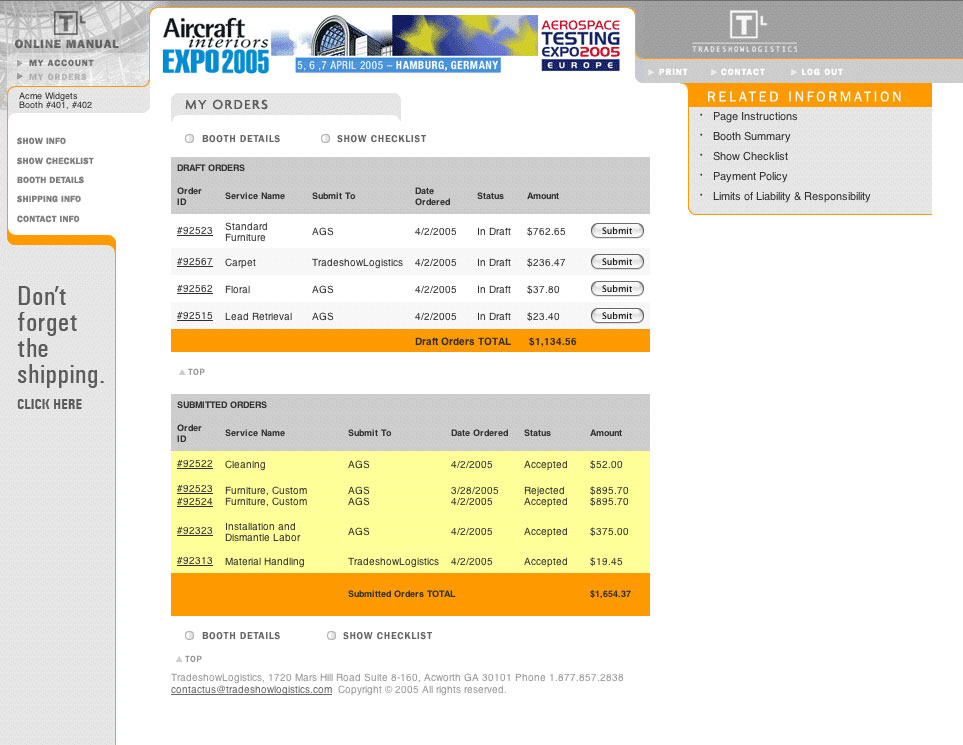The height and width of the screenshot is (745, 963).
Task: Open Limits of Liability & Responsibility
Action: 791,197
